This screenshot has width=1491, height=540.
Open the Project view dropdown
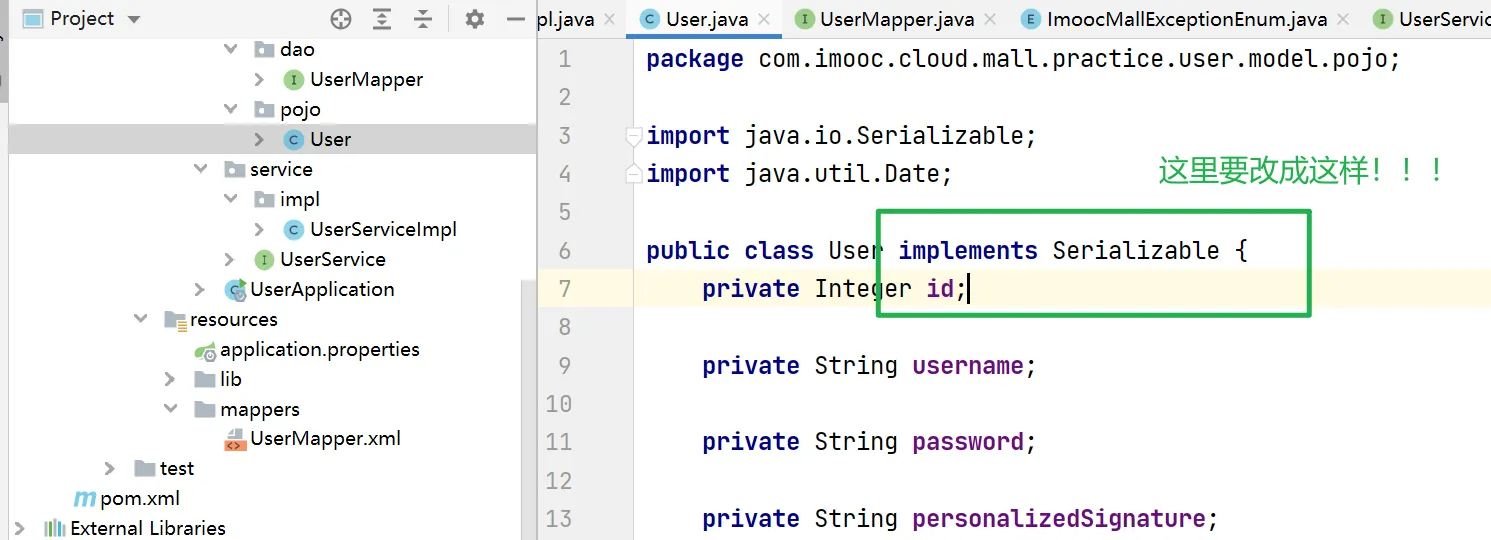(x=134, y=19)
